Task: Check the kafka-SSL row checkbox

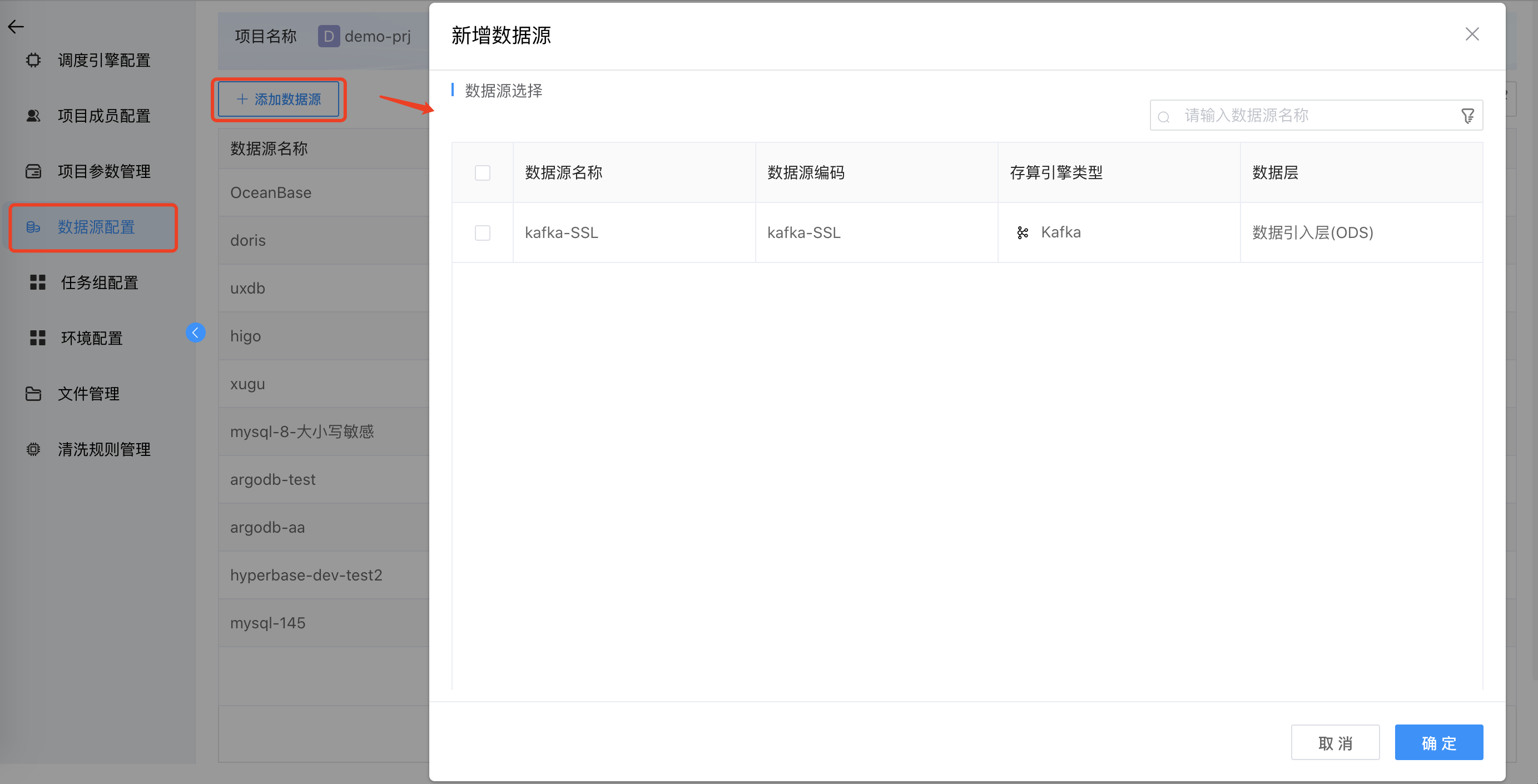Action: point(483,232)
